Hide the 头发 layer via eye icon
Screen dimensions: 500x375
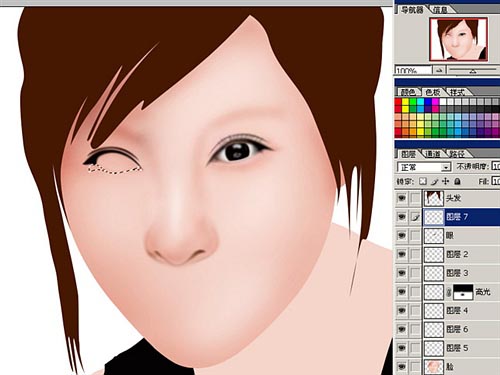click(402, 198)
